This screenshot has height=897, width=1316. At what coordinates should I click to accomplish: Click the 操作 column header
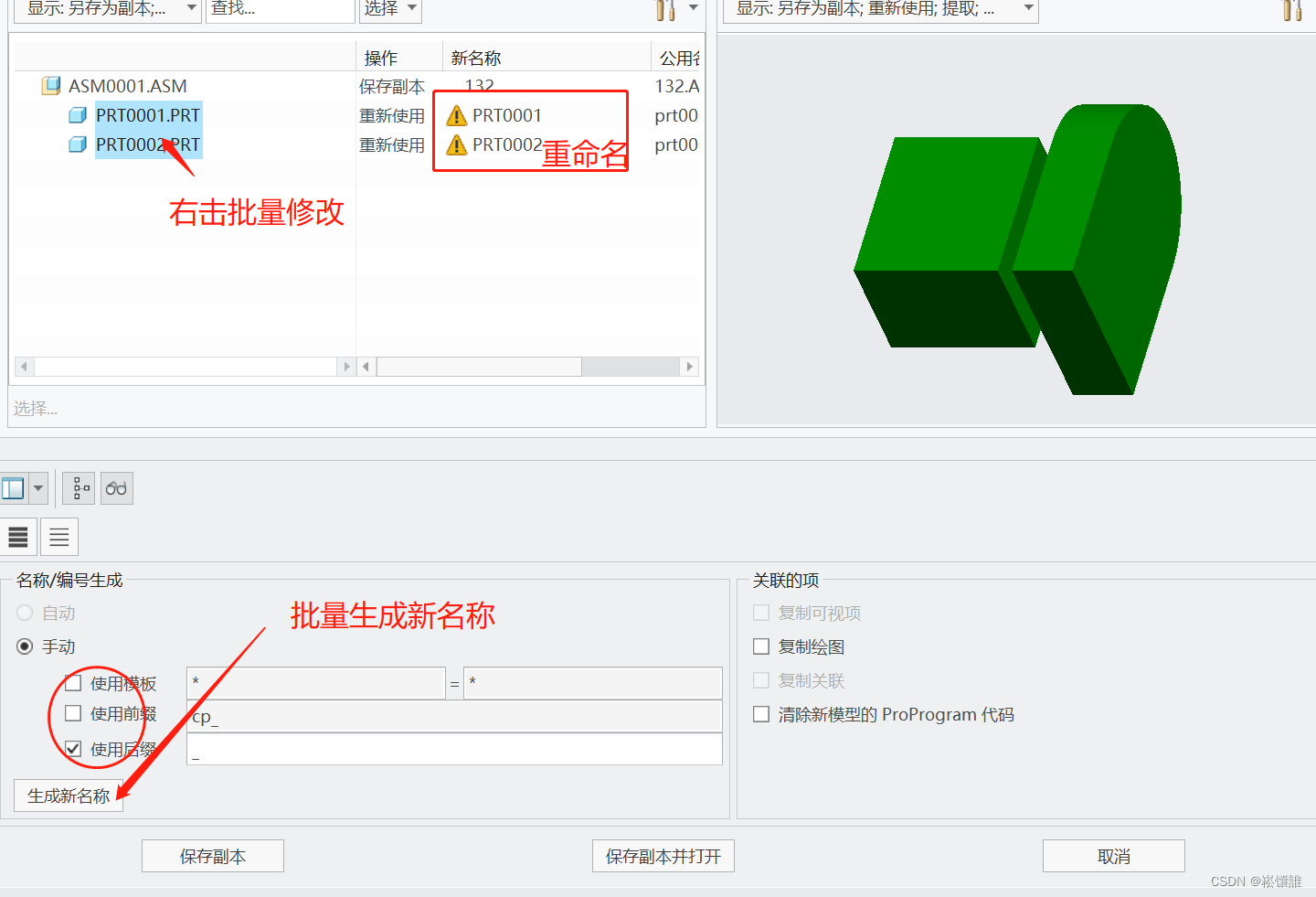398,58
